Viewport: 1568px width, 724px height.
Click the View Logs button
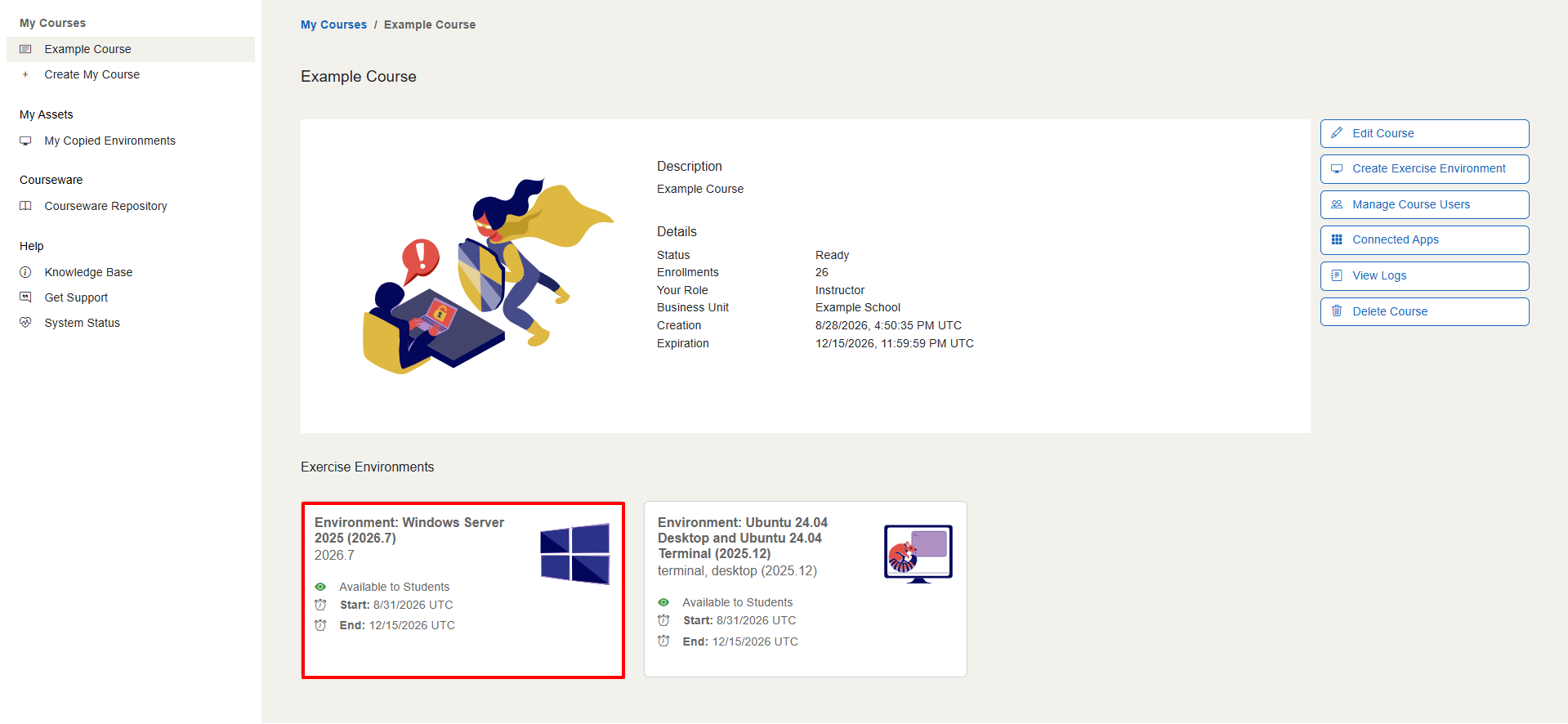coord(1424,275)
